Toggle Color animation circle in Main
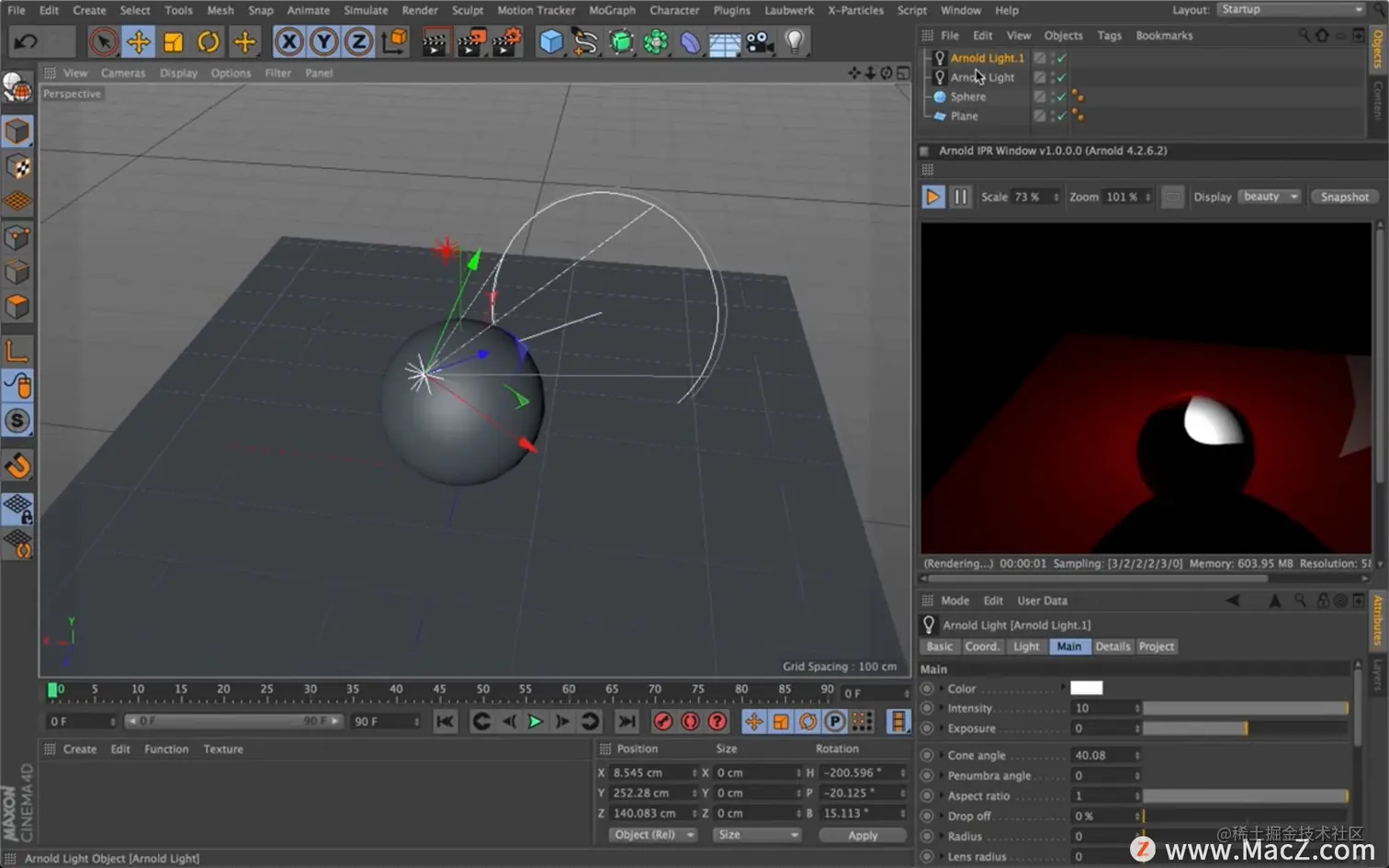 click(x=927, y=688)
